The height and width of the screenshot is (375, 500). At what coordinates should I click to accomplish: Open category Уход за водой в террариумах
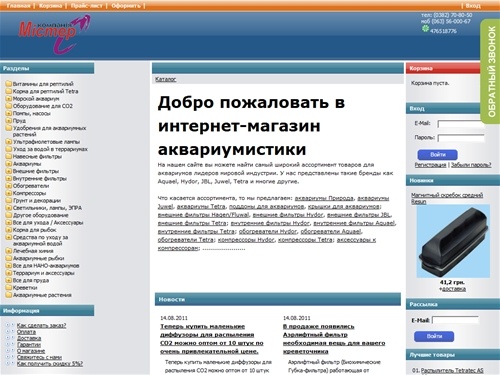point(50,149)
